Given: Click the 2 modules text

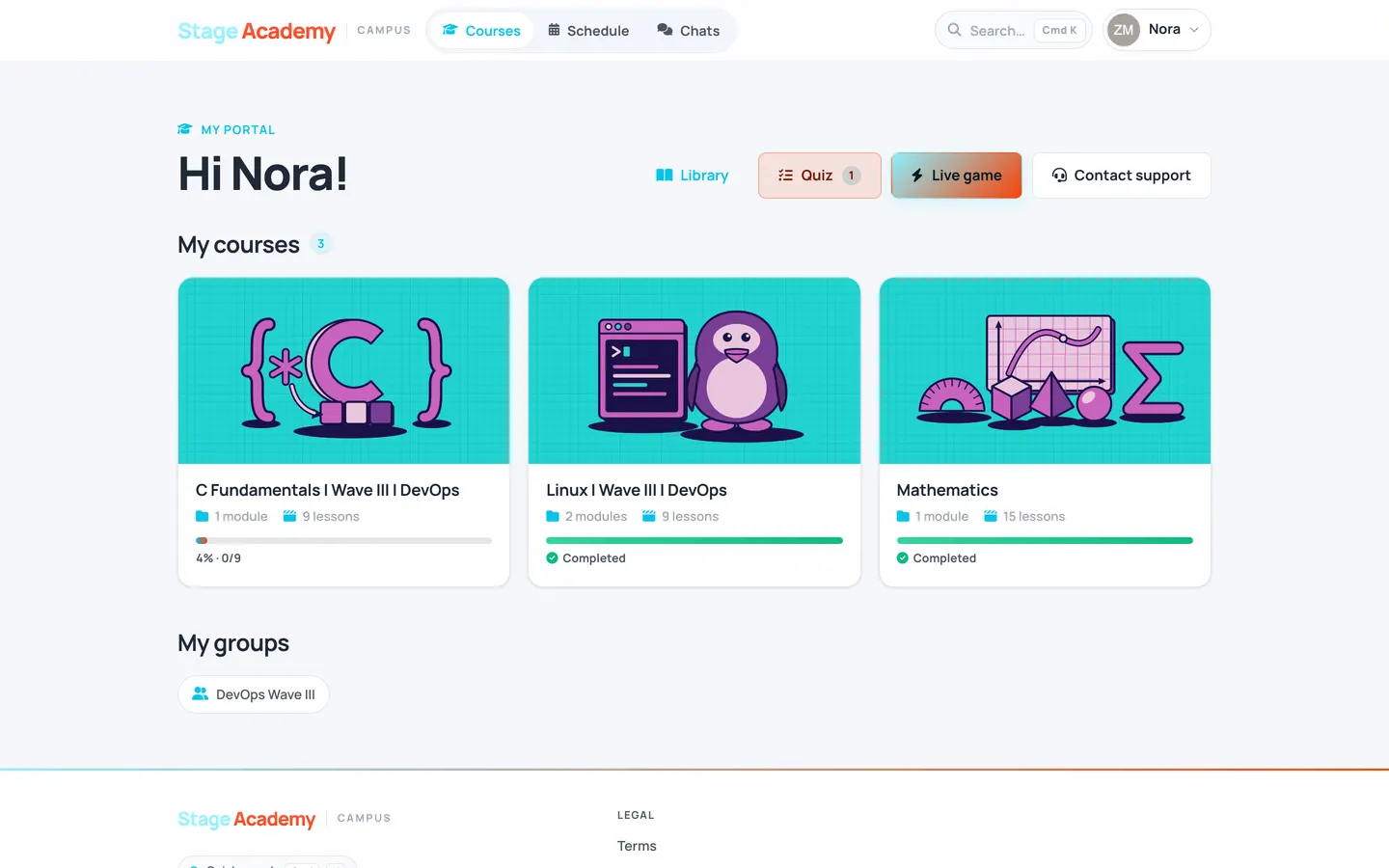Looking at the screenshot, I should pos(596,517).
